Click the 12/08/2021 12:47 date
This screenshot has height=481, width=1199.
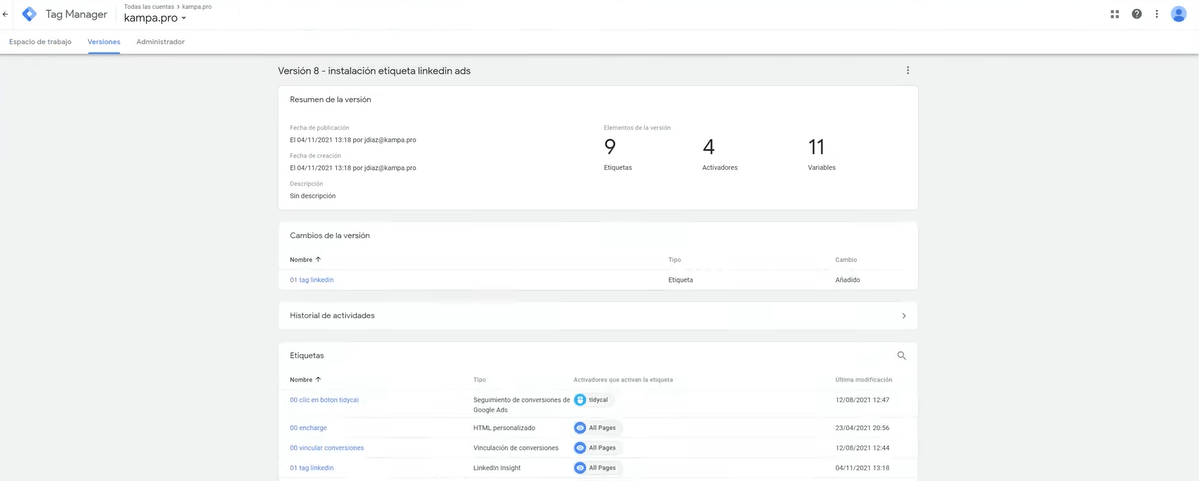point(862,400)
